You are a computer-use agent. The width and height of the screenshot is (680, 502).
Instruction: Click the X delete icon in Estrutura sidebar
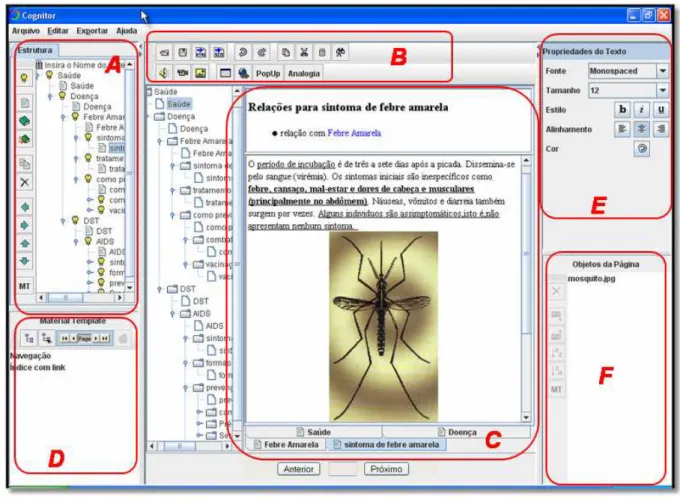[25, 182]
